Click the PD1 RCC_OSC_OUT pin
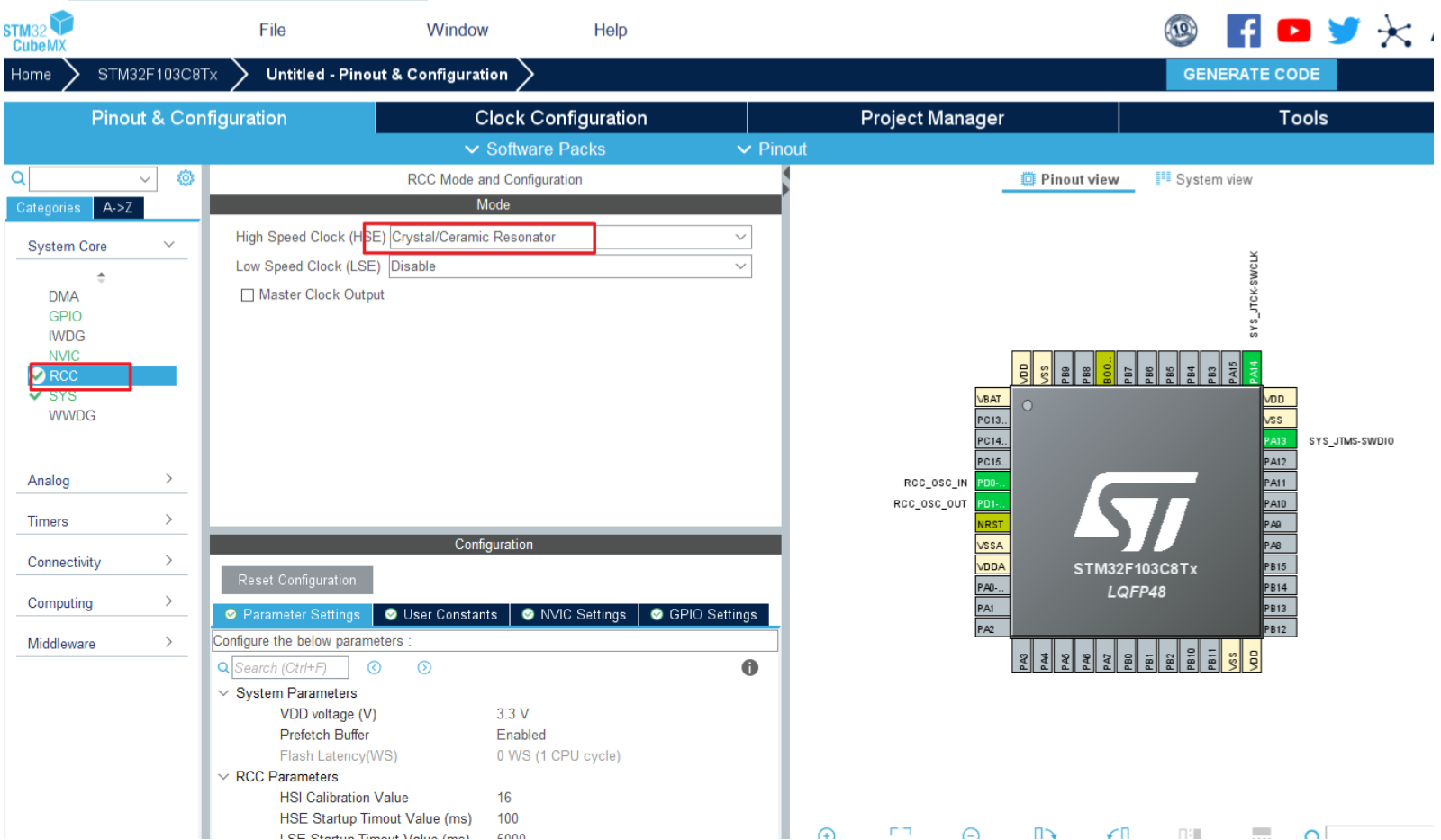The height and width of the screenshot is (840, 1441). (x=992, y=503)
